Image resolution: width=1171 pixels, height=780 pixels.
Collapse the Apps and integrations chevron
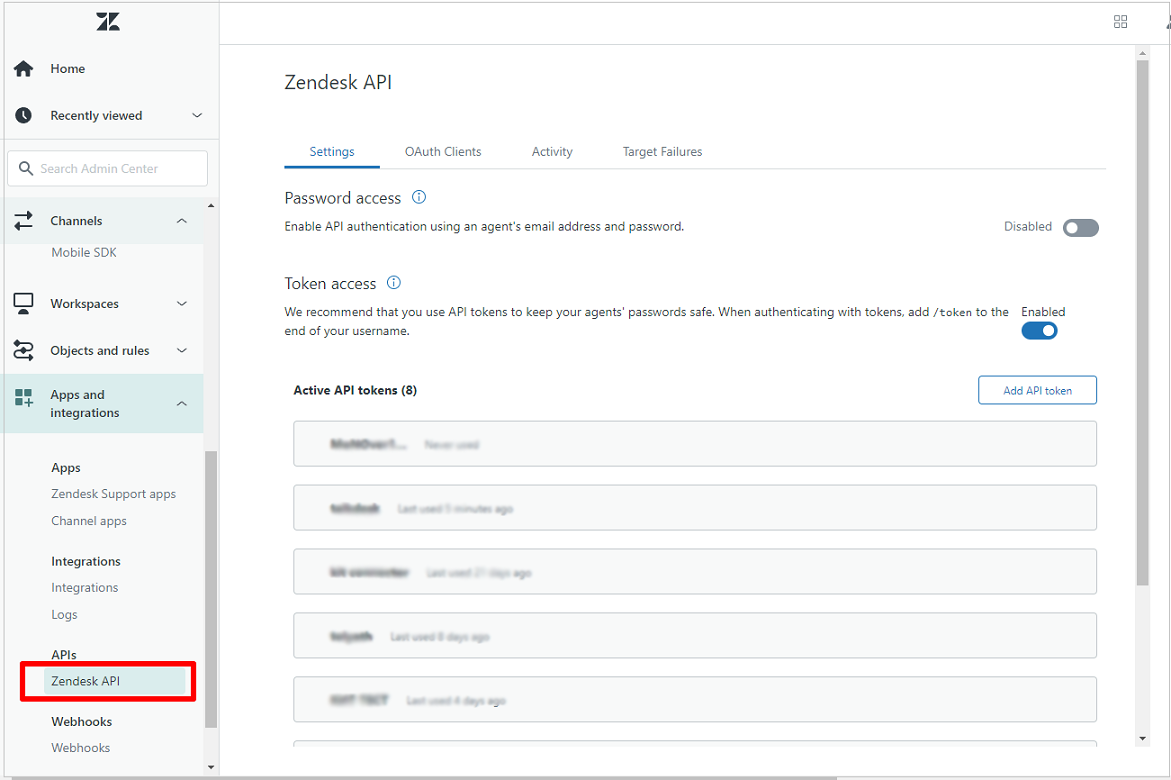click(x=181, y=403)
